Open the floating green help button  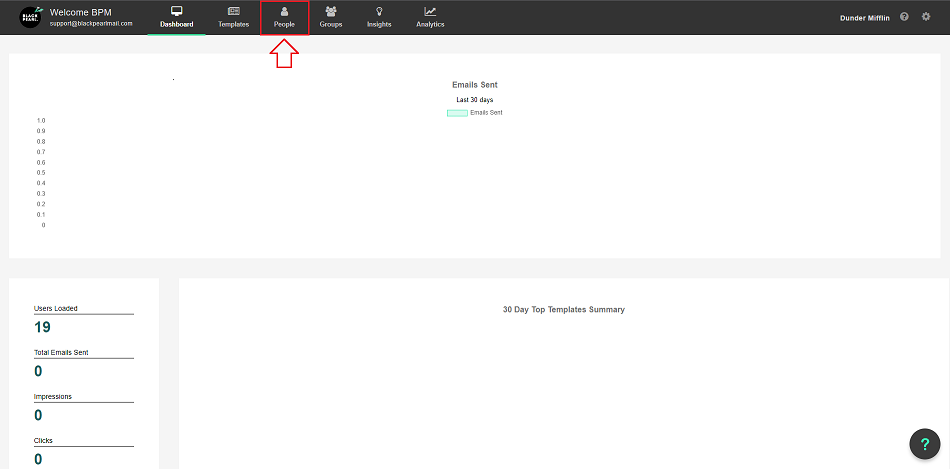point(925,444)
